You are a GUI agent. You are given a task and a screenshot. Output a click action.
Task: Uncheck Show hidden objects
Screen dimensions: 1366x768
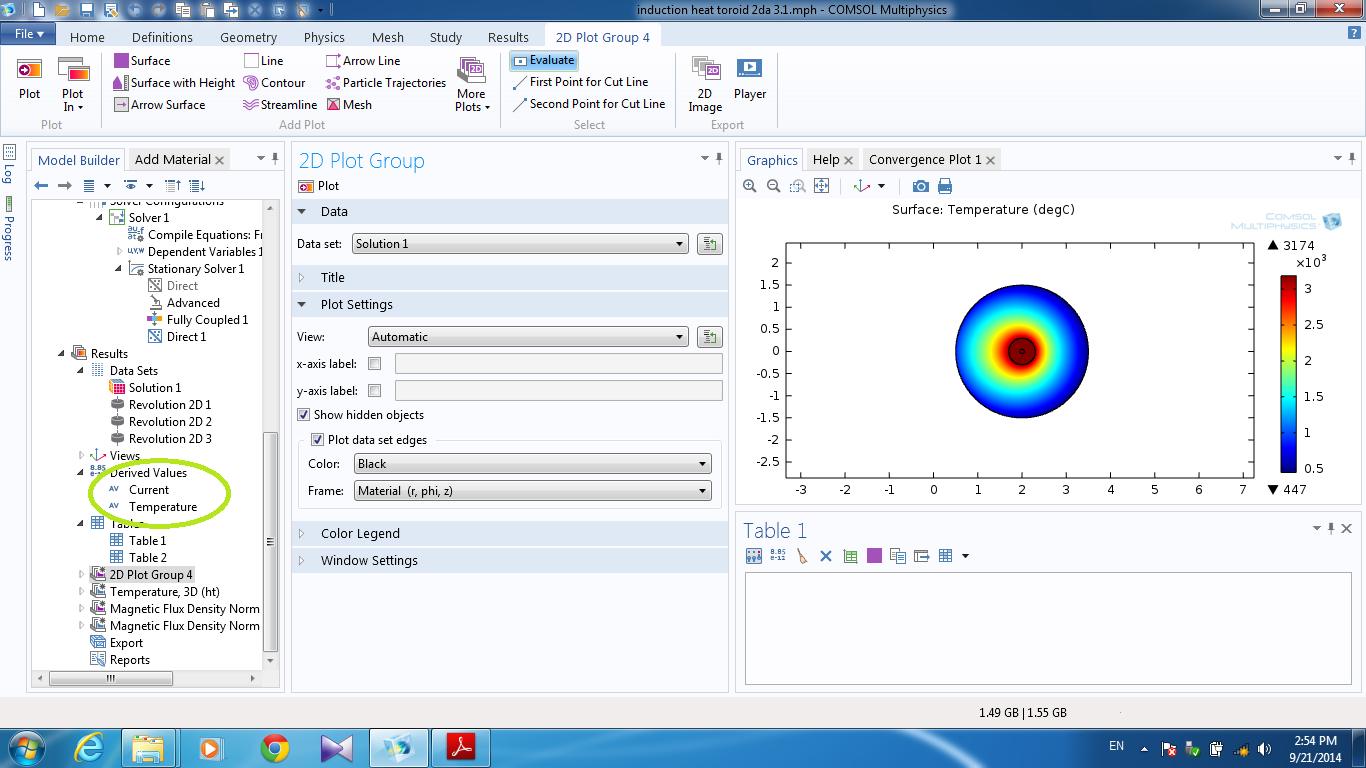coord(304,415)
